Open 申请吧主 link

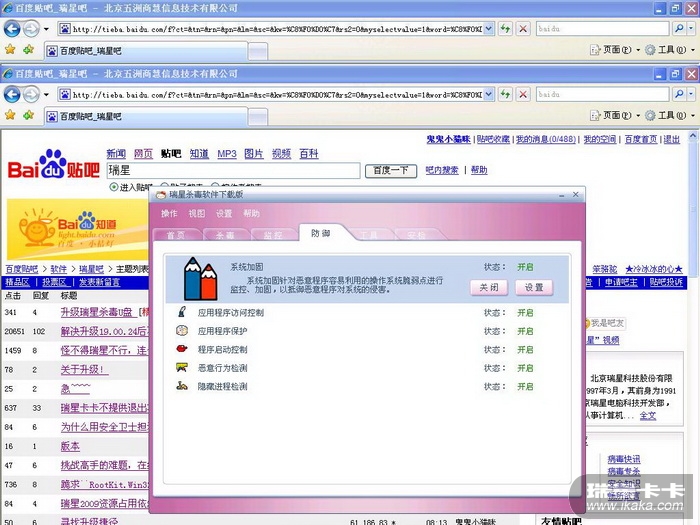pyautogui.click(x=621, y=282)
